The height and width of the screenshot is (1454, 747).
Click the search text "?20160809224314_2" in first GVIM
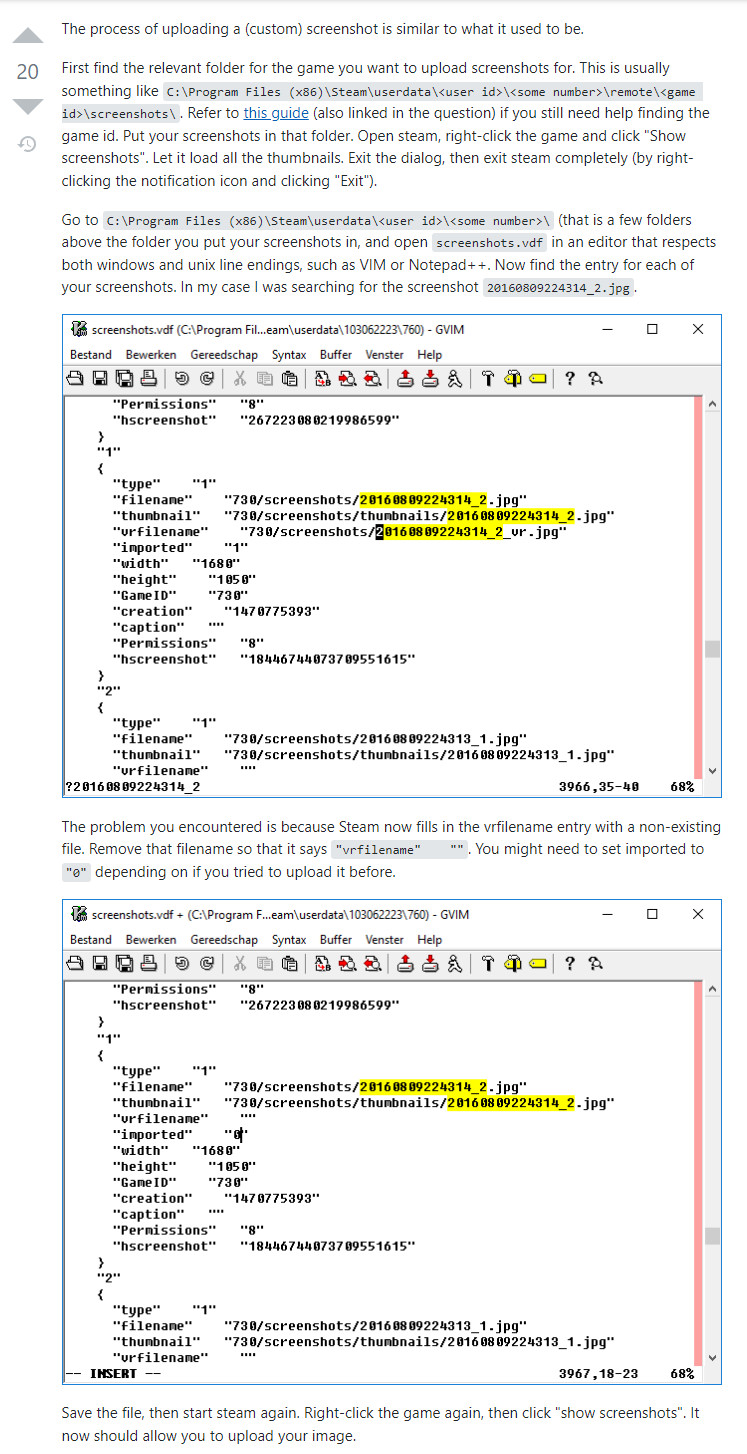coord(132,787)
